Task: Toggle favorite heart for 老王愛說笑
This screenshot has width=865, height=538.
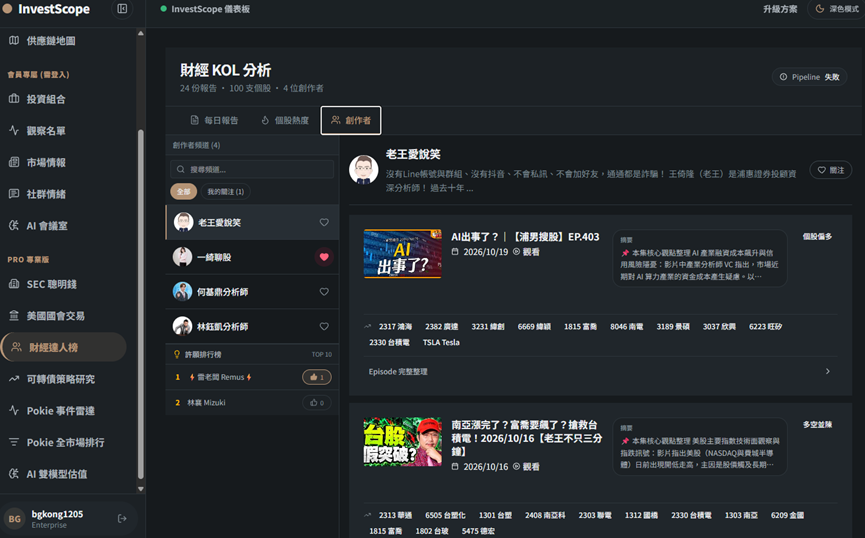Action: 324,222
